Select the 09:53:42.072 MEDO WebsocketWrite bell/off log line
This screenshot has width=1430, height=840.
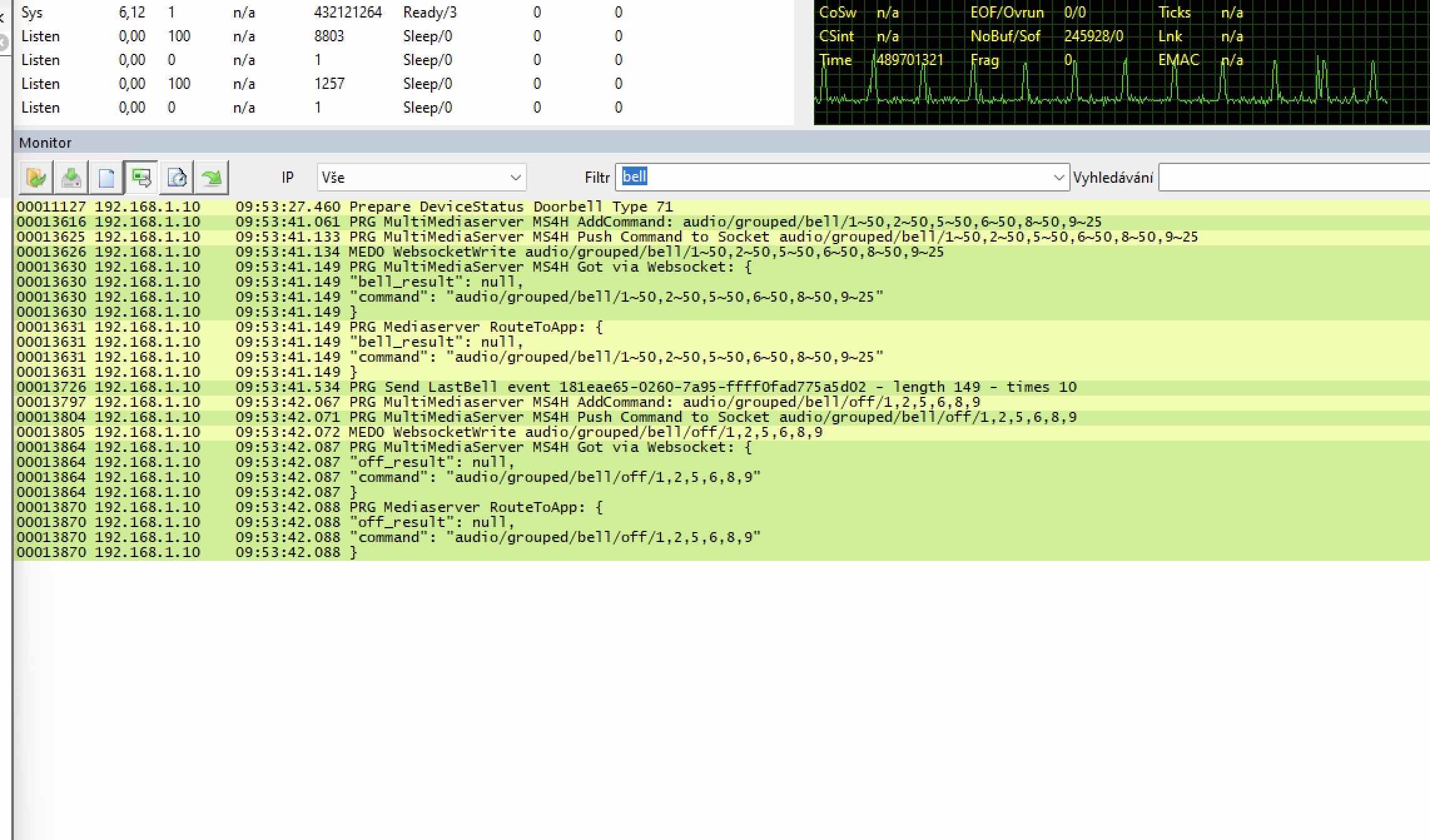(x=585, y=433)
